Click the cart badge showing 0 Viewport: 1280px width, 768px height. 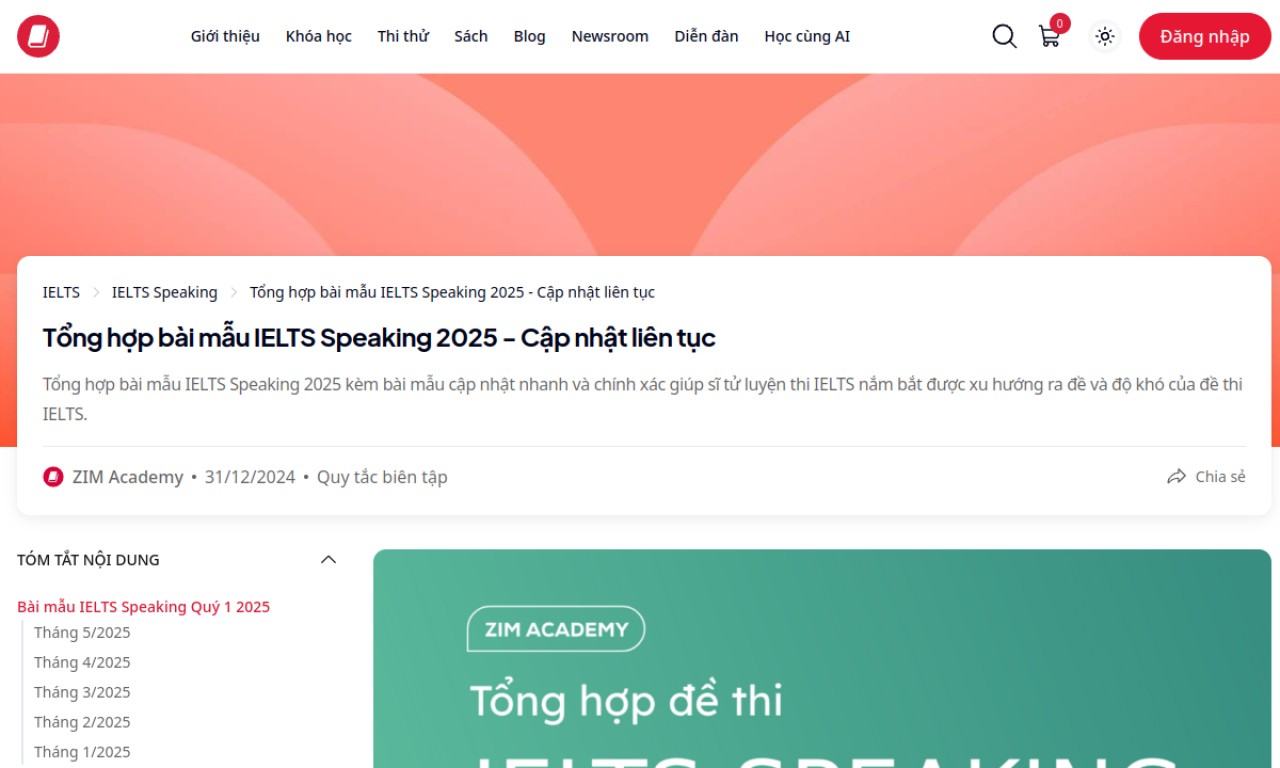pyautogui.click(x=1060, y=23)
